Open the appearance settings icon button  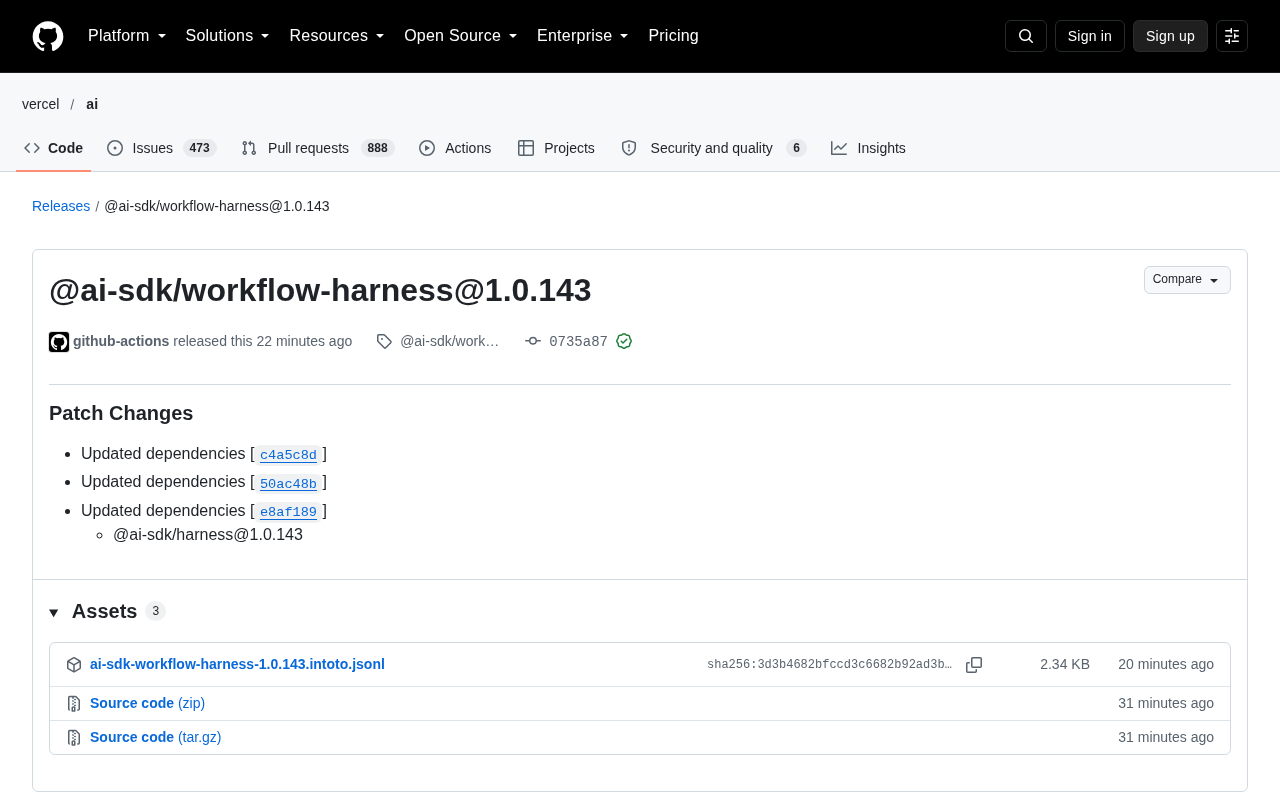click(1232, 36)
